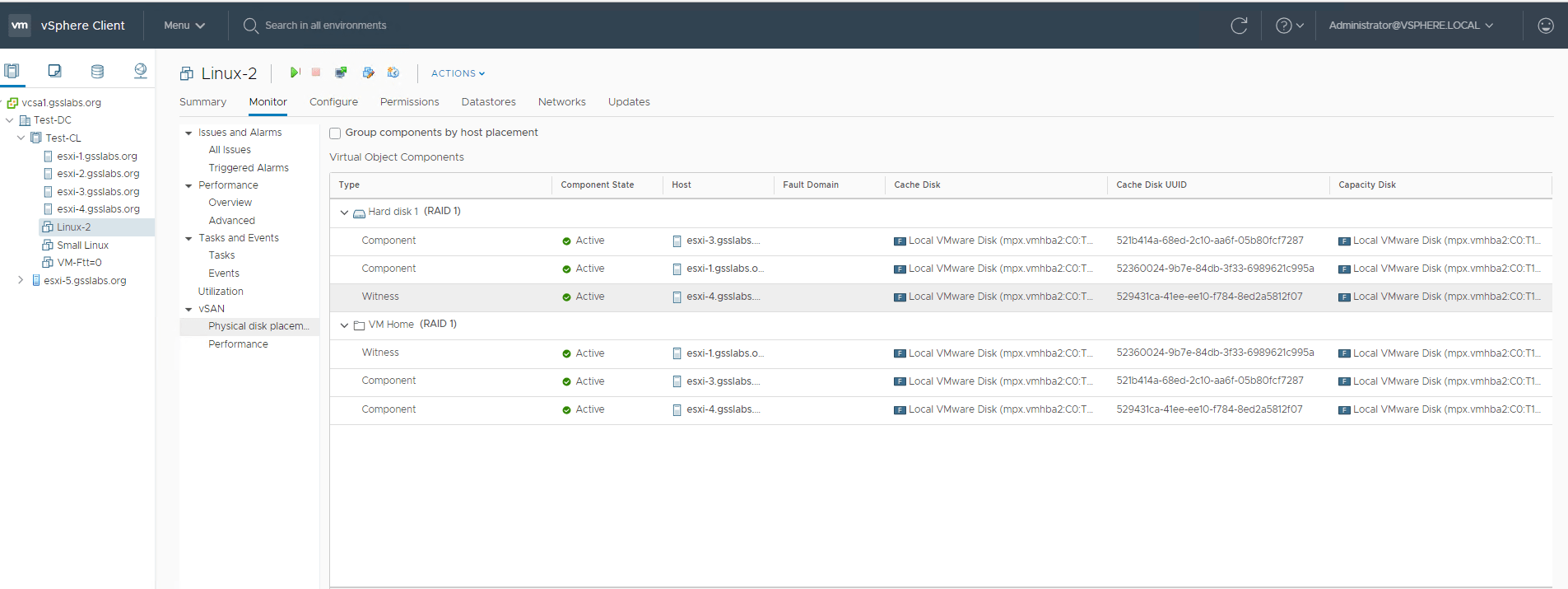Switch to the Configure tab

click(x=333, y=102)
